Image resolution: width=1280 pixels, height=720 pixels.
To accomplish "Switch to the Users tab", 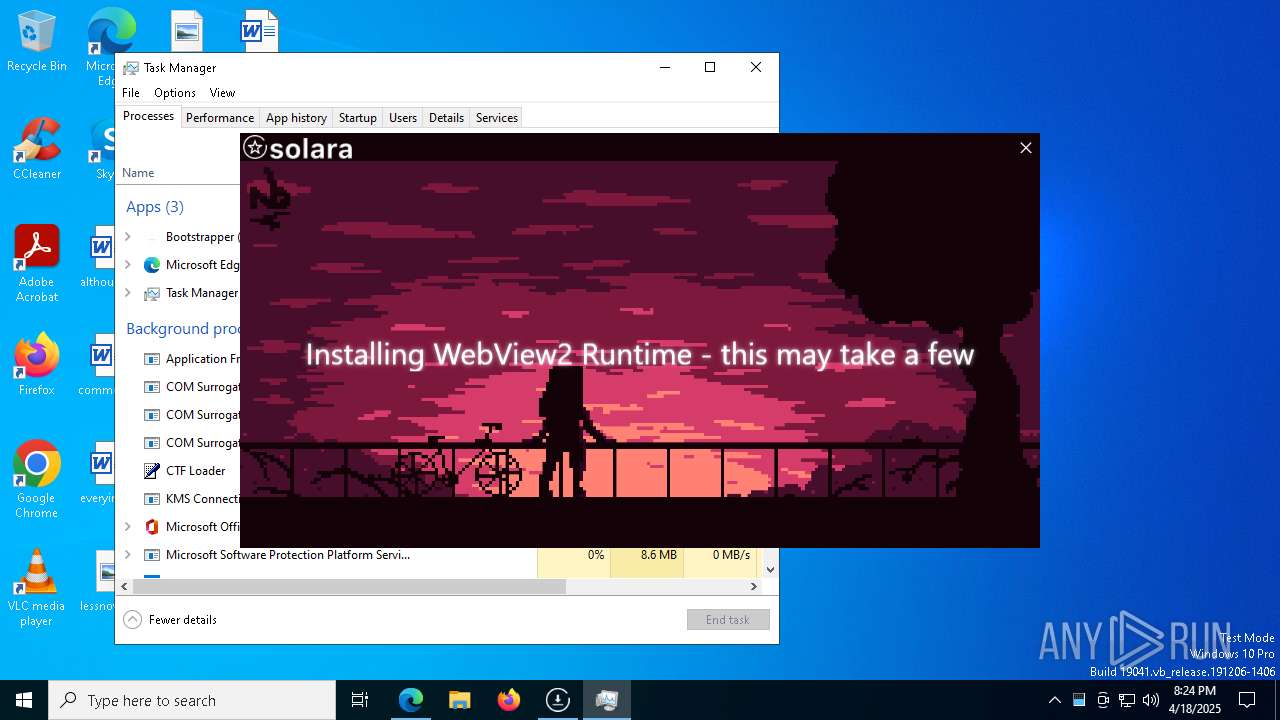I will point(403,118).
